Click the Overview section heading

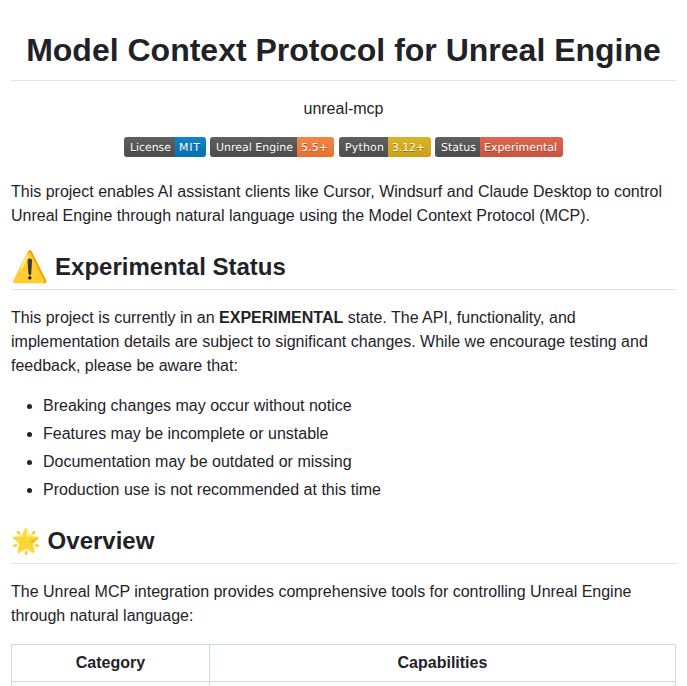pos(101,541)
